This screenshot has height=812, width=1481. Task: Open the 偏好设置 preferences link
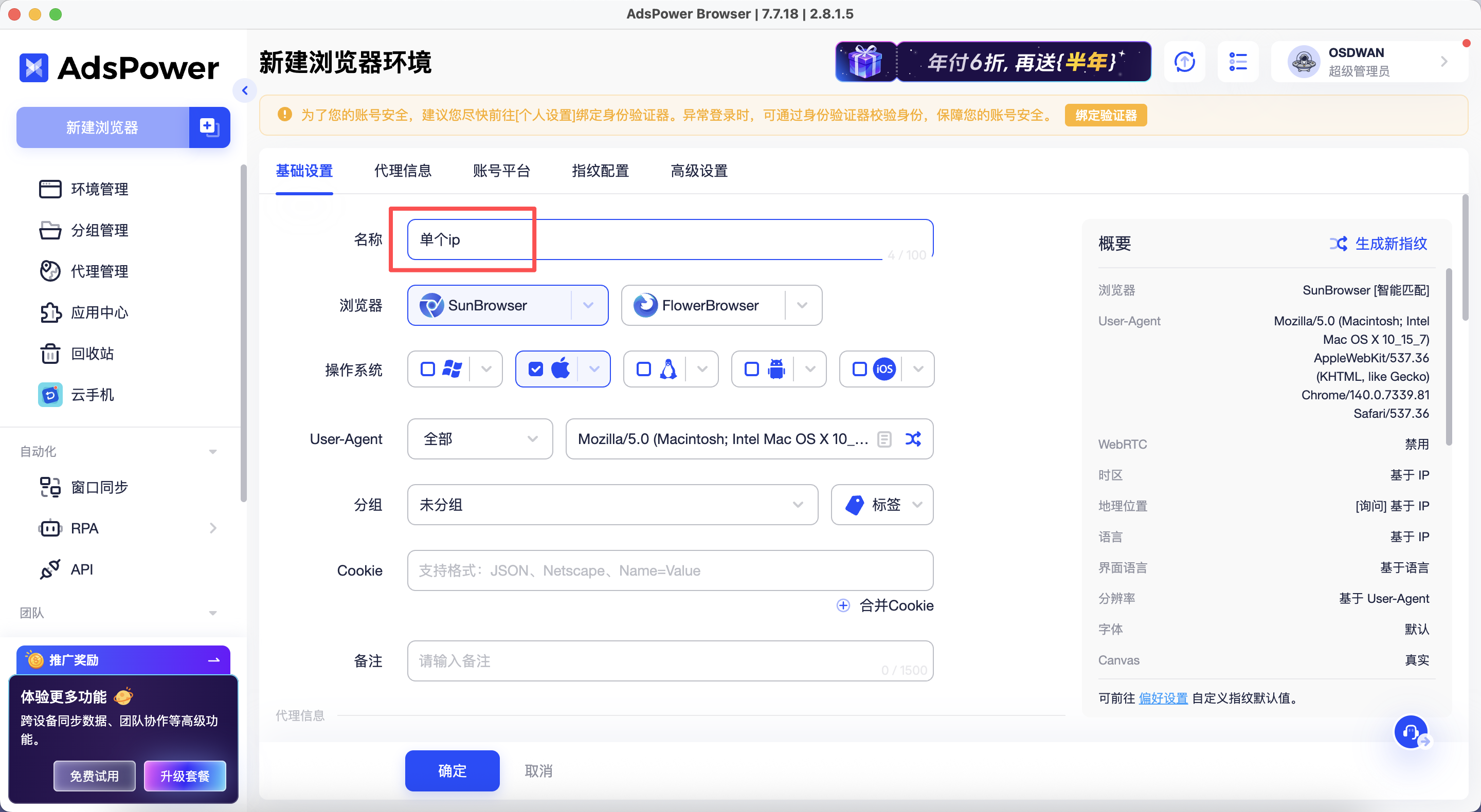[x=1163, y=697]
